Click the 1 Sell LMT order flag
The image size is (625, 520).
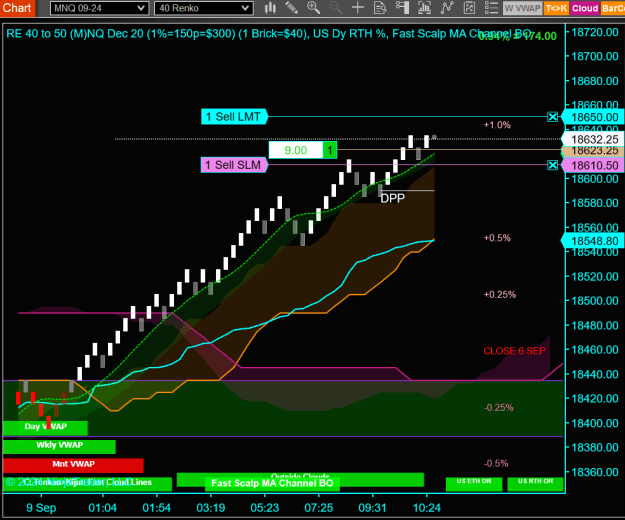tap(234, 117)
